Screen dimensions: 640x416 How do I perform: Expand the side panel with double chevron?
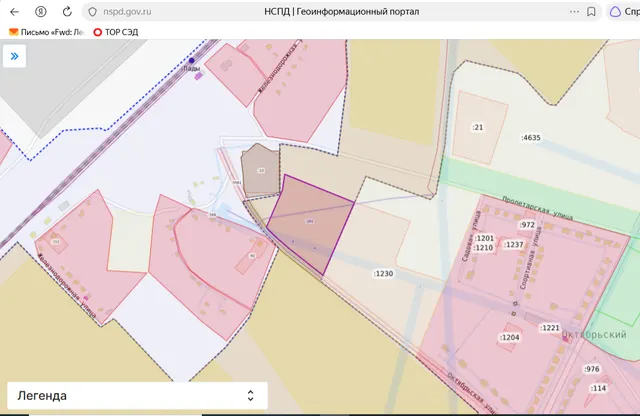pyautogui.click(x=14, y=56)
